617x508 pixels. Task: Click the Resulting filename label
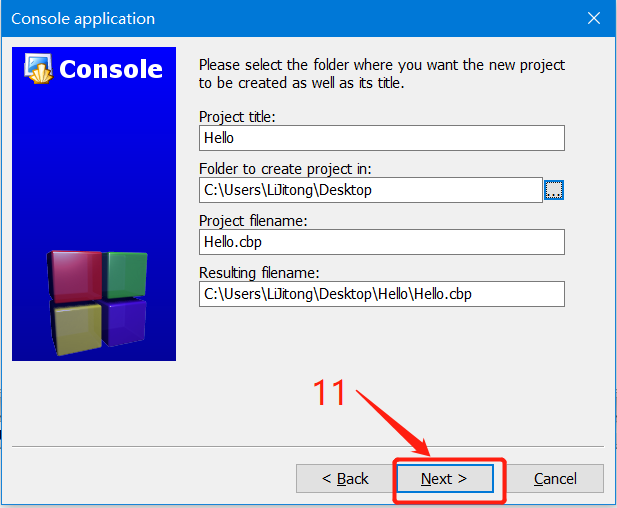point(259,273)
